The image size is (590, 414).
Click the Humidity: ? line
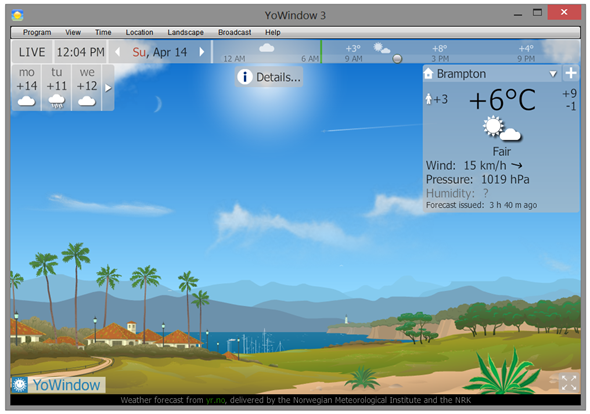(457, 193)
